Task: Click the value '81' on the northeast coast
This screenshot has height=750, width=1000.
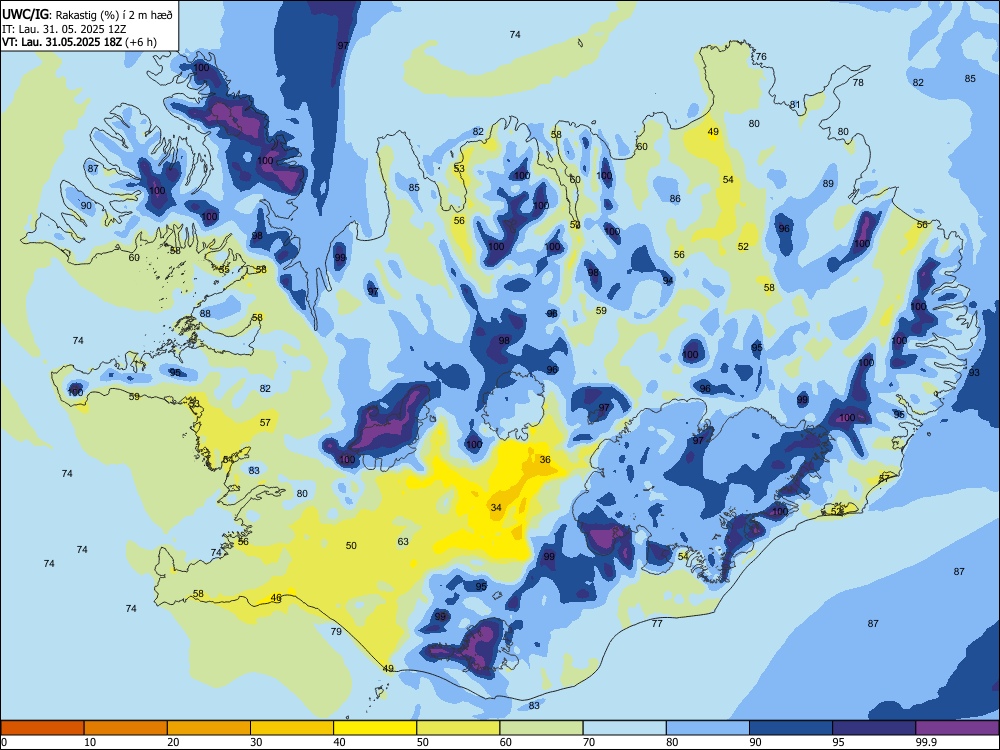Action: pos(795,105)
